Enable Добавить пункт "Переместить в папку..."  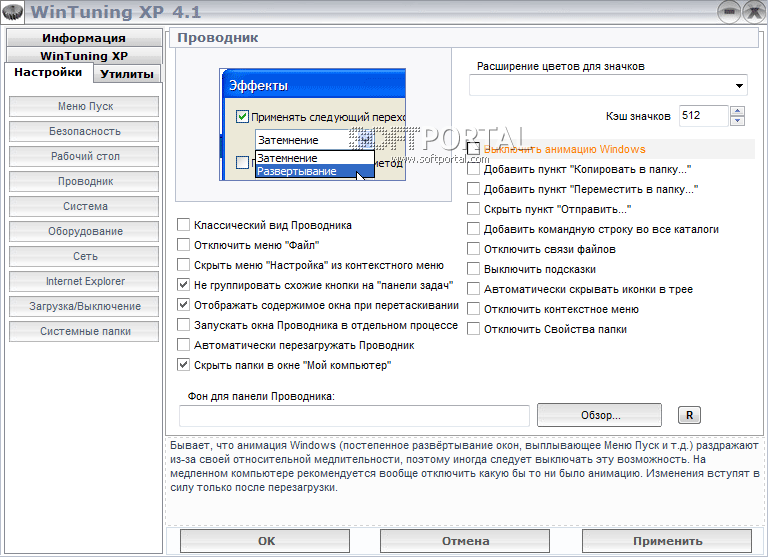point(473,189)
